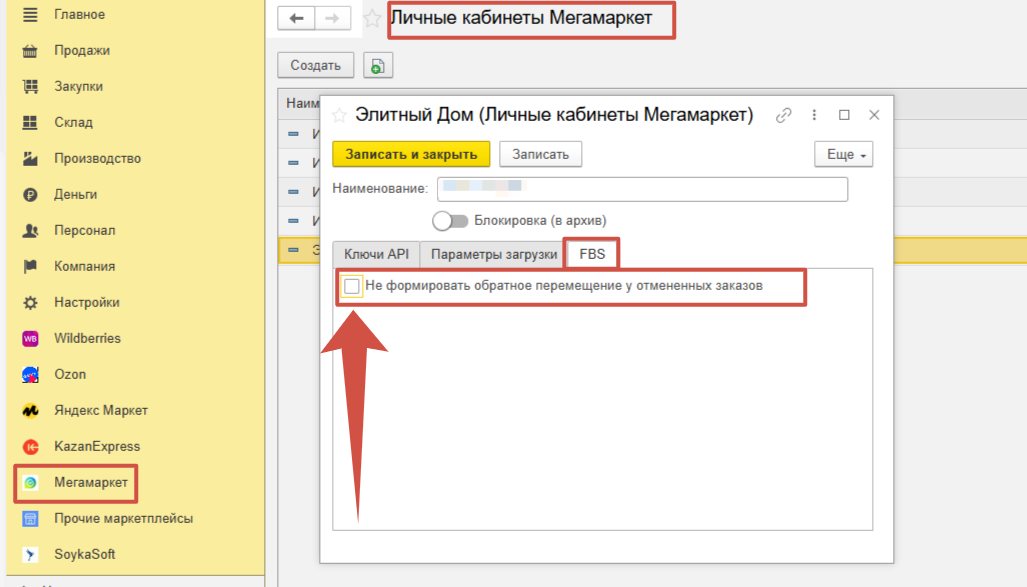Click the Создать button
Viewport: 1027px width, 587px height.
[316, 66]
